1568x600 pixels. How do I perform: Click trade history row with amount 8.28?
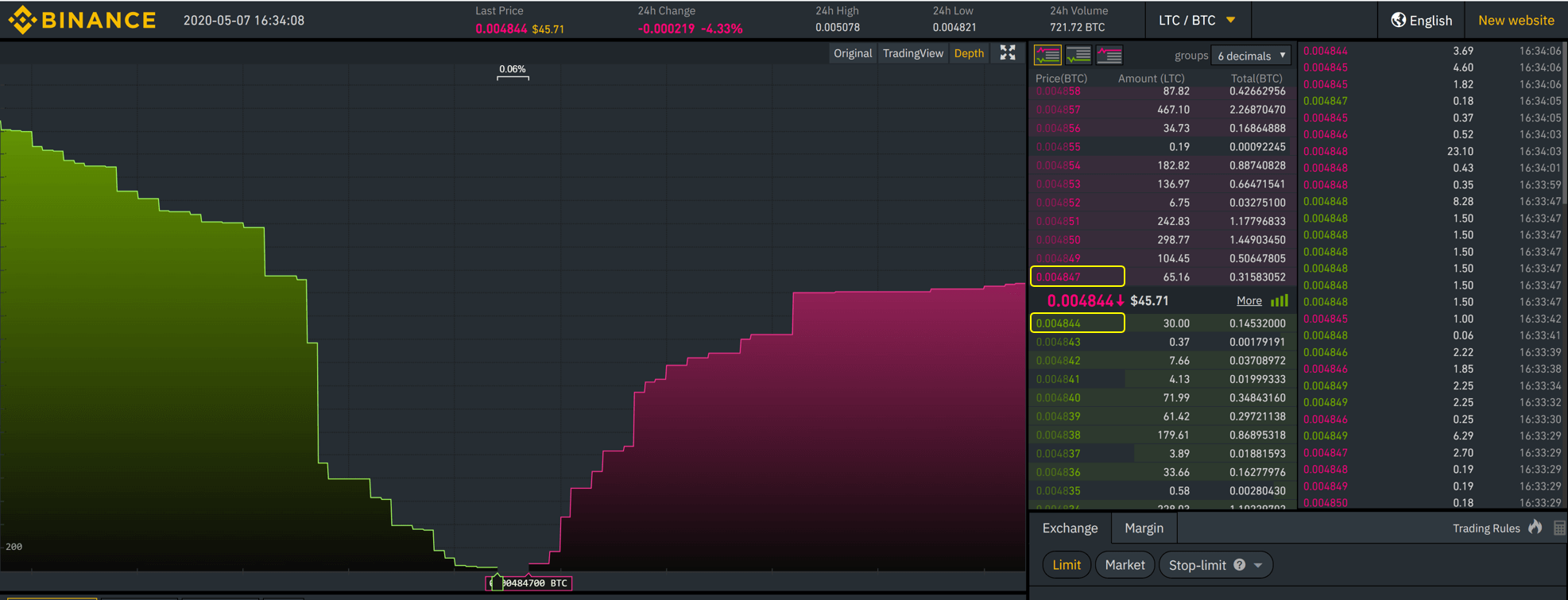tap(1431, 202)
